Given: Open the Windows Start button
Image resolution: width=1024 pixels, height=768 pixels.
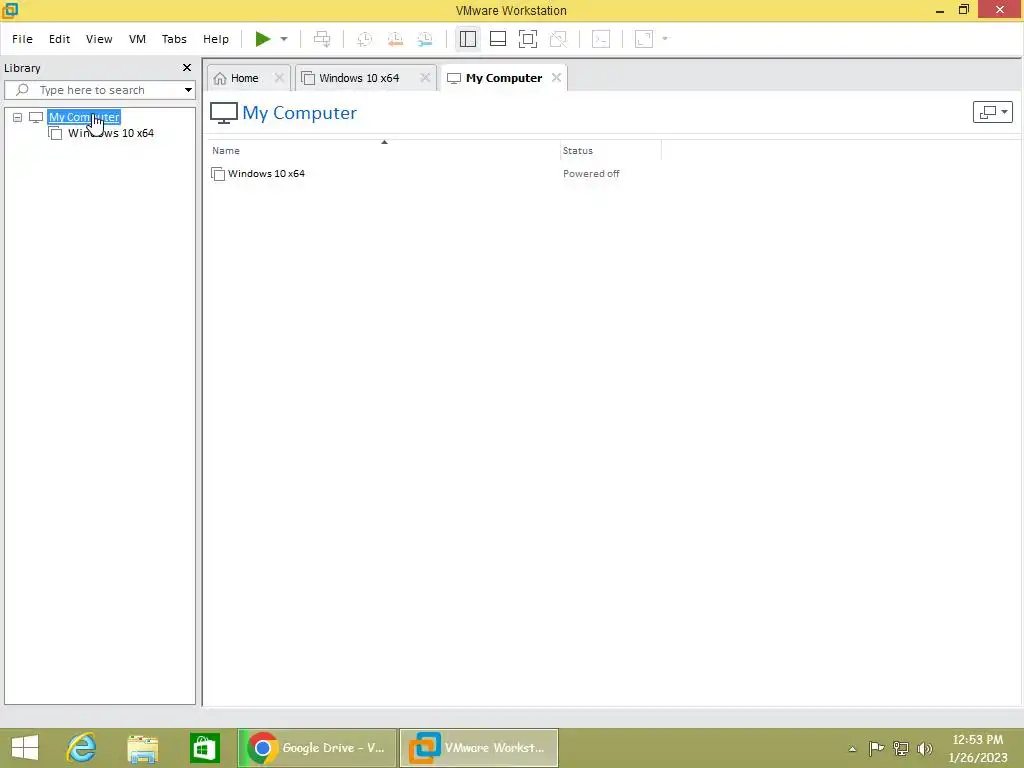Looking at the screenshot, I should tap(25, 748).
